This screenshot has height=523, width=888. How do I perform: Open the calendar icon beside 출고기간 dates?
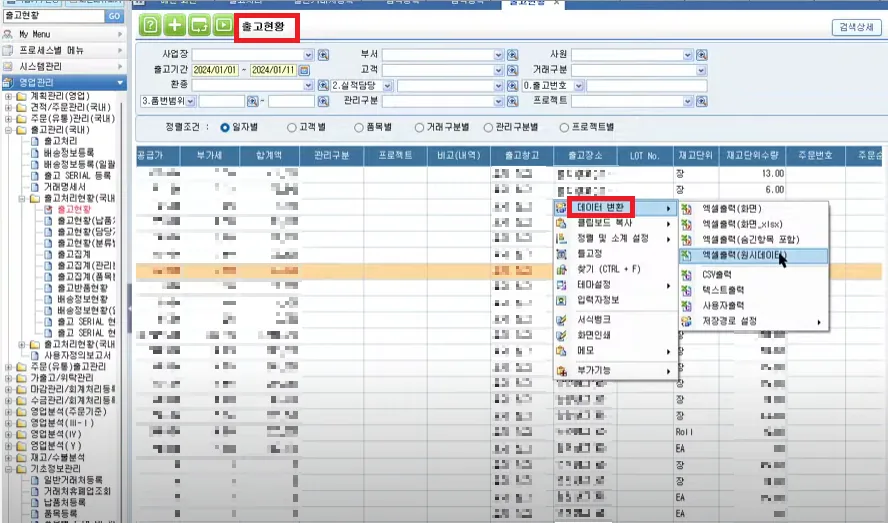[x=304, y=70]
